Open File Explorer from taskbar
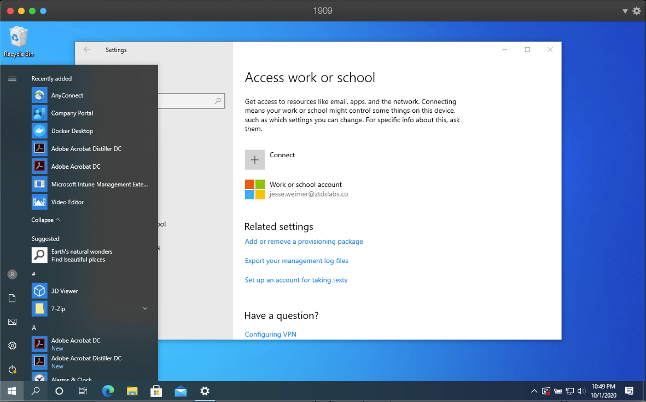This screenshot has width=646, height=402. pyautogui.click(x=132, y=391)
